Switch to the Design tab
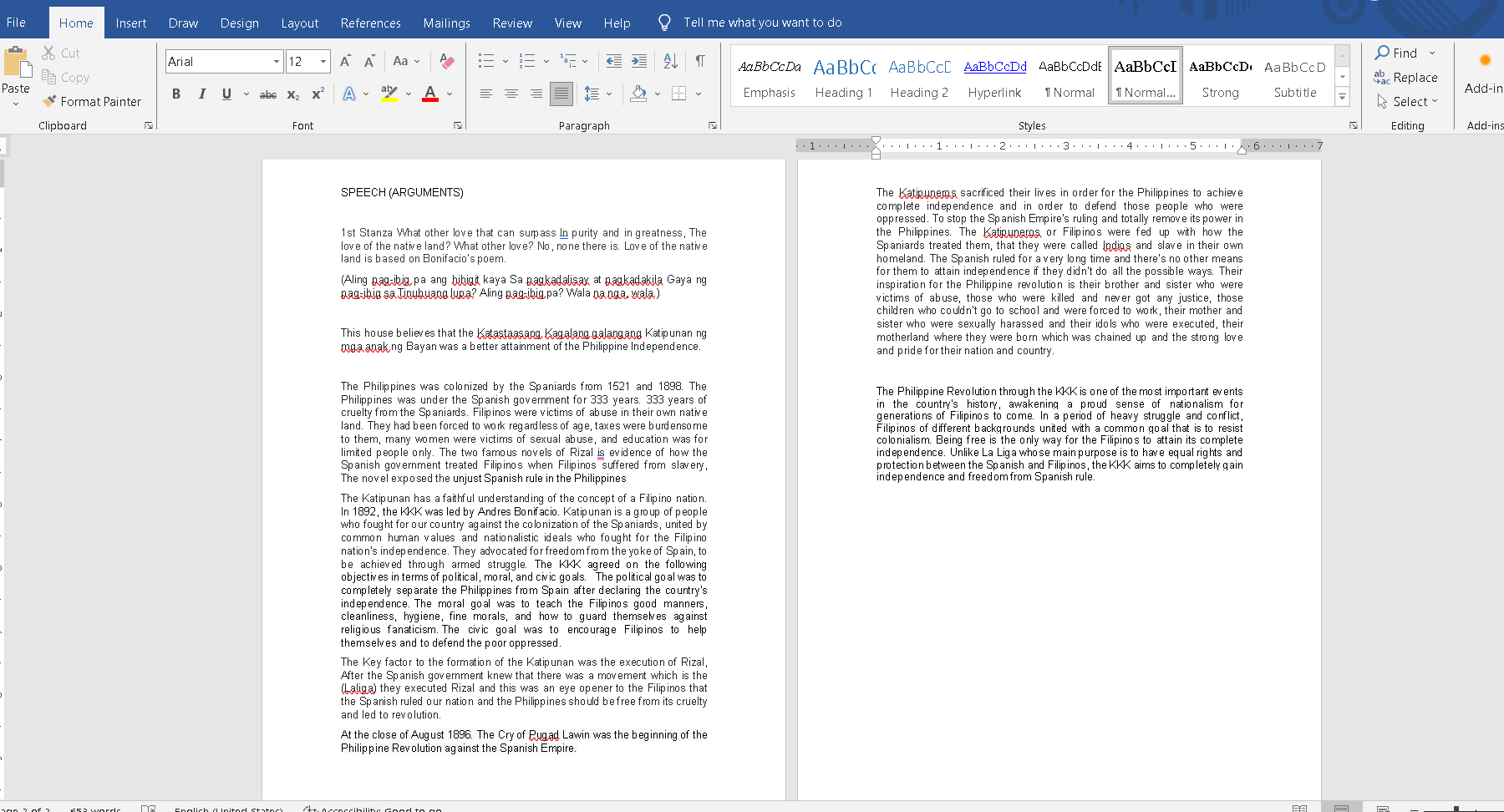Viewport: 1504px width, 812px height. coord(240,23)
